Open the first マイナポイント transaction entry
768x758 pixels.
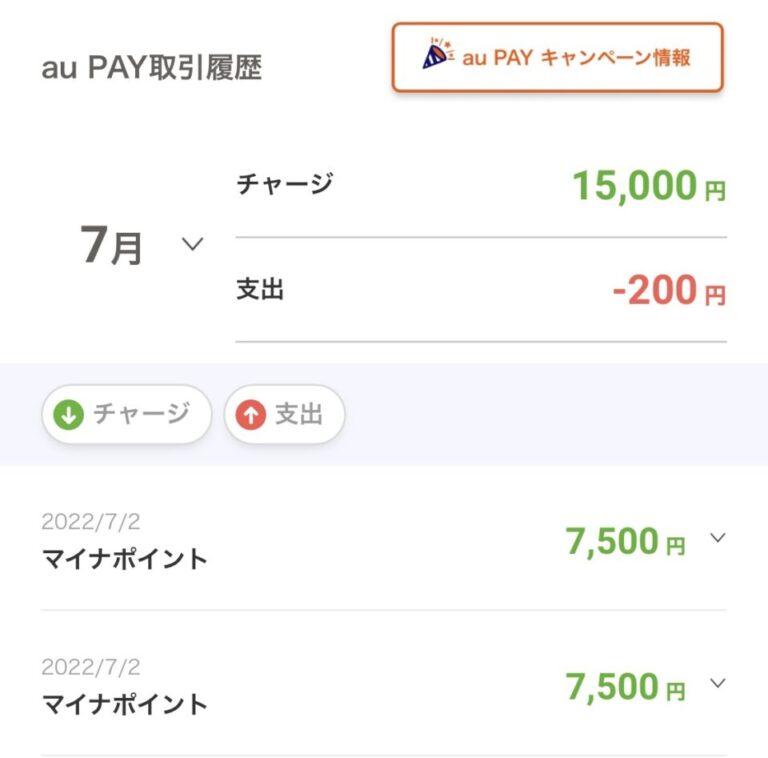pyautogui.click(x=125, y=558)
